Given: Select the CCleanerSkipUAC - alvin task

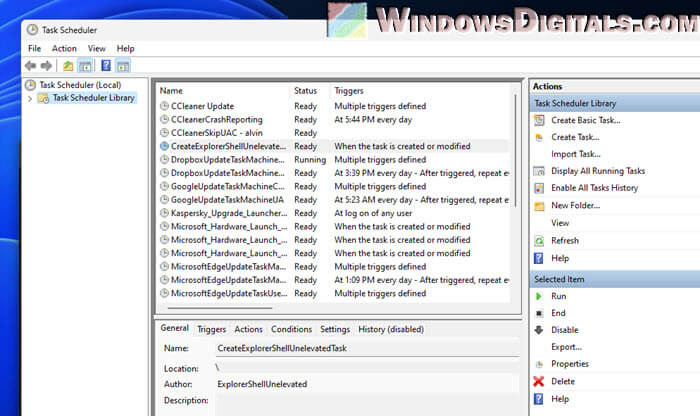Looking at the screenshot, I should [x=334, y=133].
